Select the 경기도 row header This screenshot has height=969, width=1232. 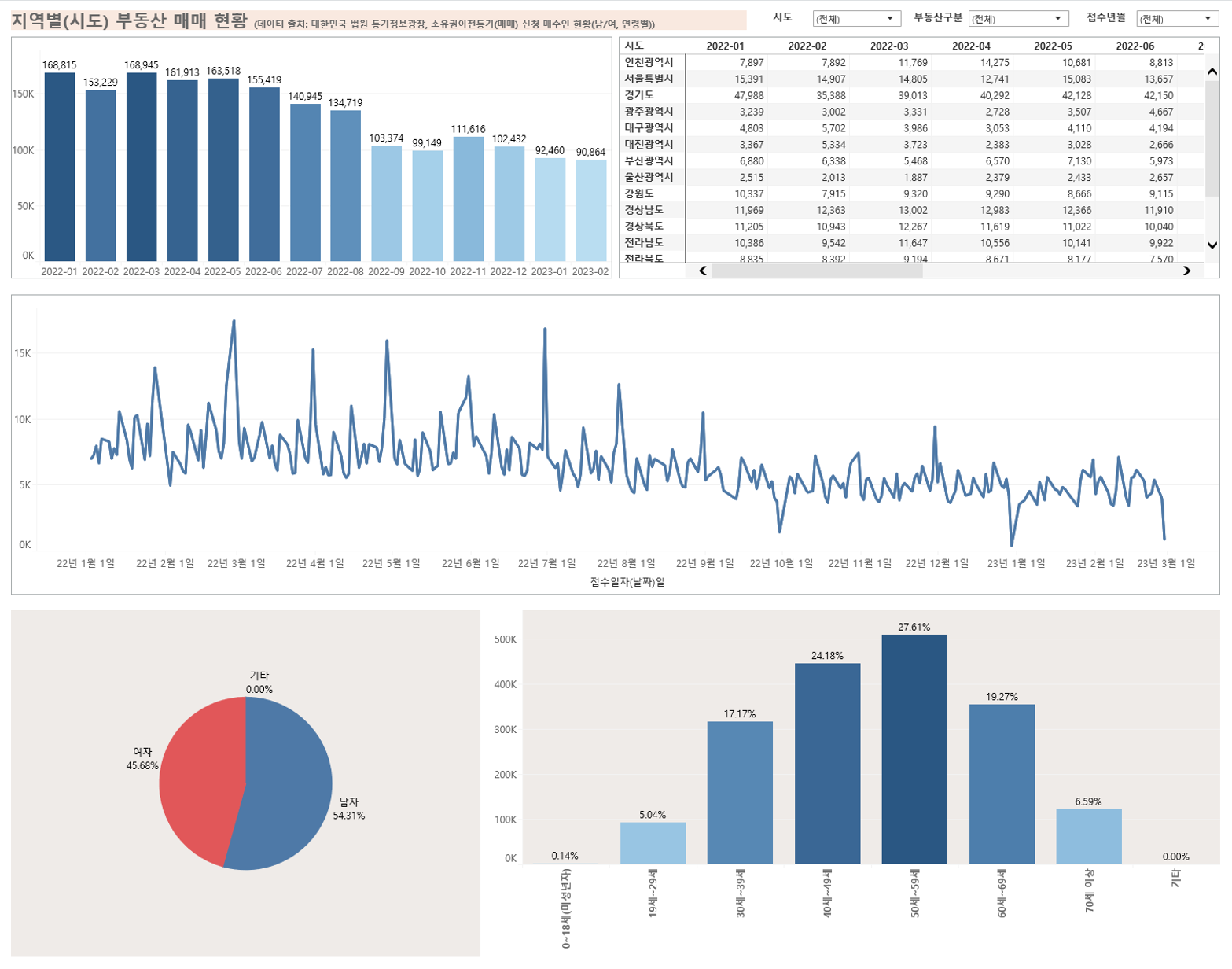(x=639, y=95)
